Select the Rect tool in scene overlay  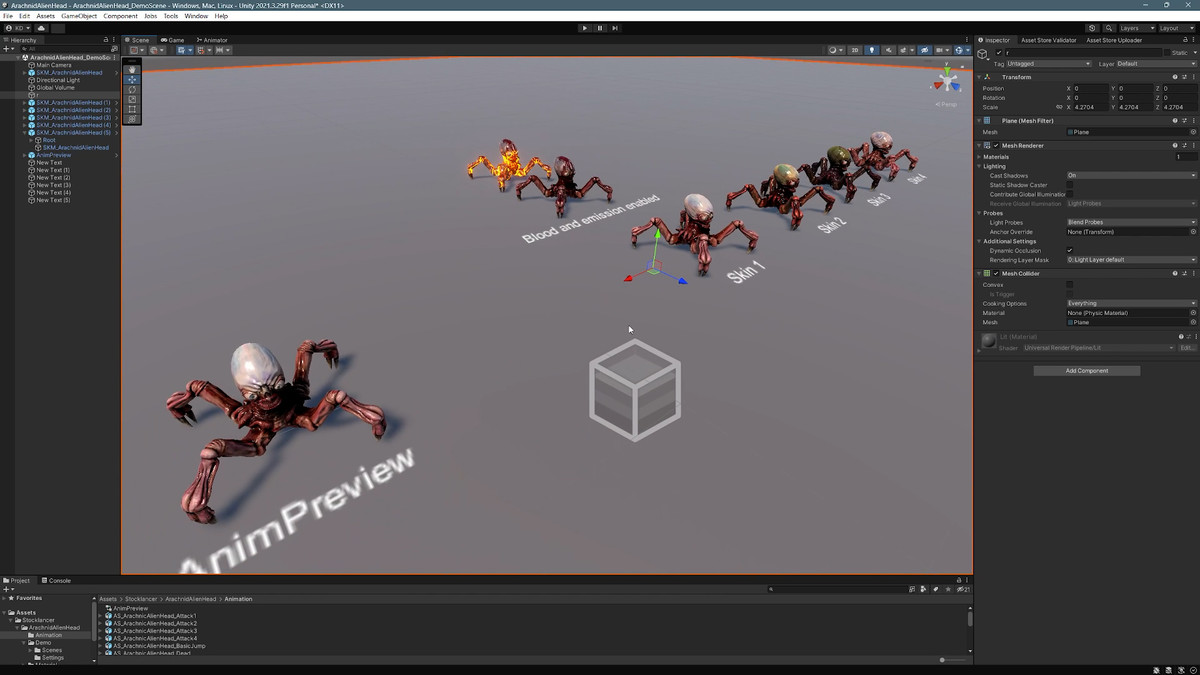pos(132,109)
